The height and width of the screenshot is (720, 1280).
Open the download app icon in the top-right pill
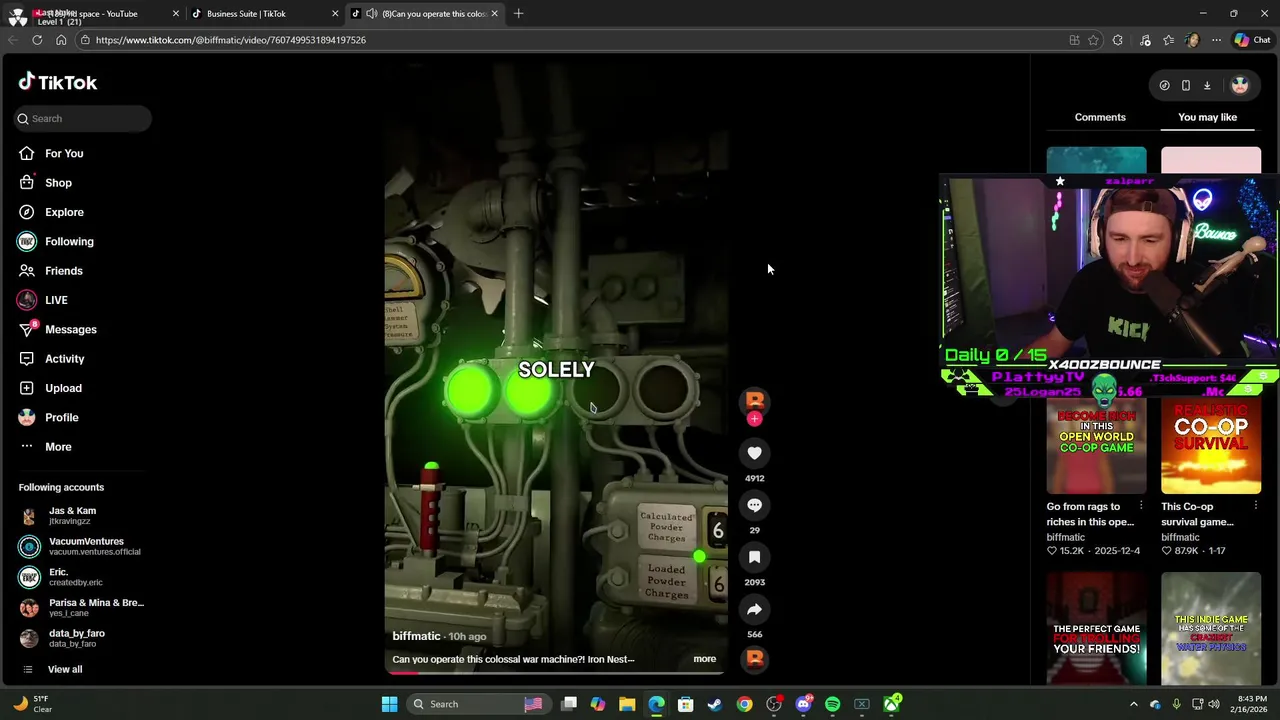pos(1207,85)
